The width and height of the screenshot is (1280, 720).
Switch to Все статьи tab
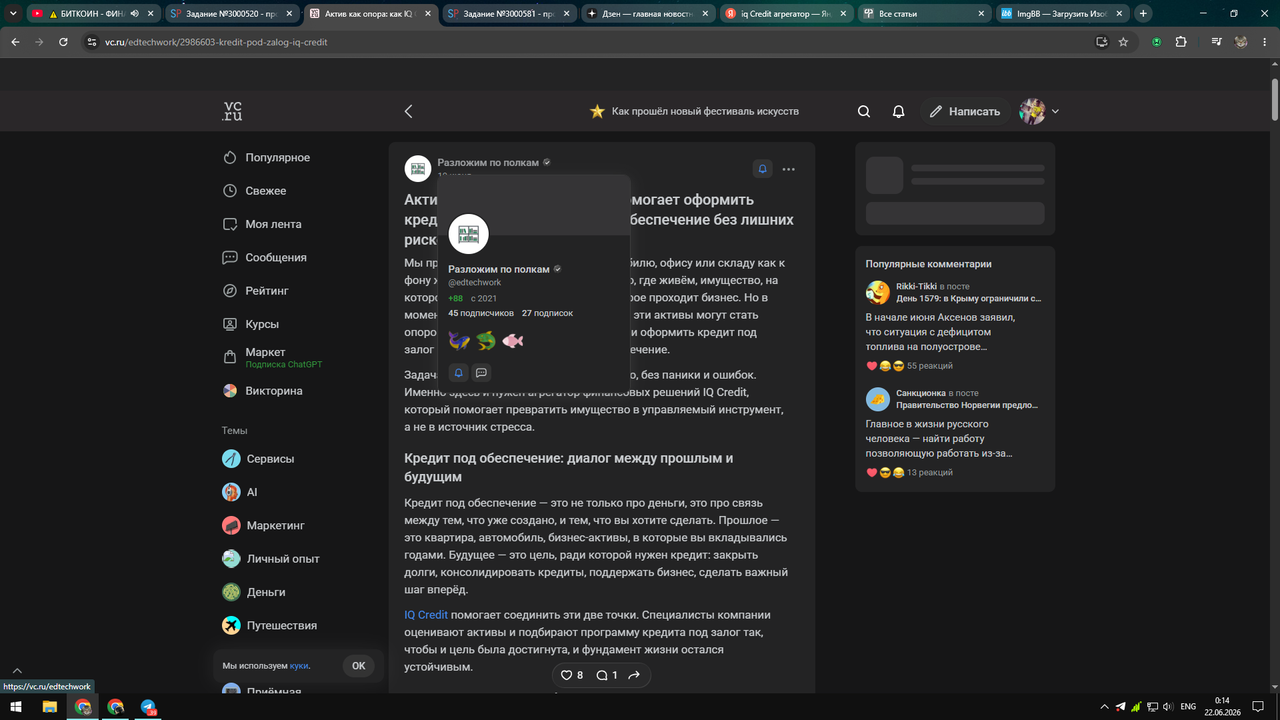coord(924,13)
